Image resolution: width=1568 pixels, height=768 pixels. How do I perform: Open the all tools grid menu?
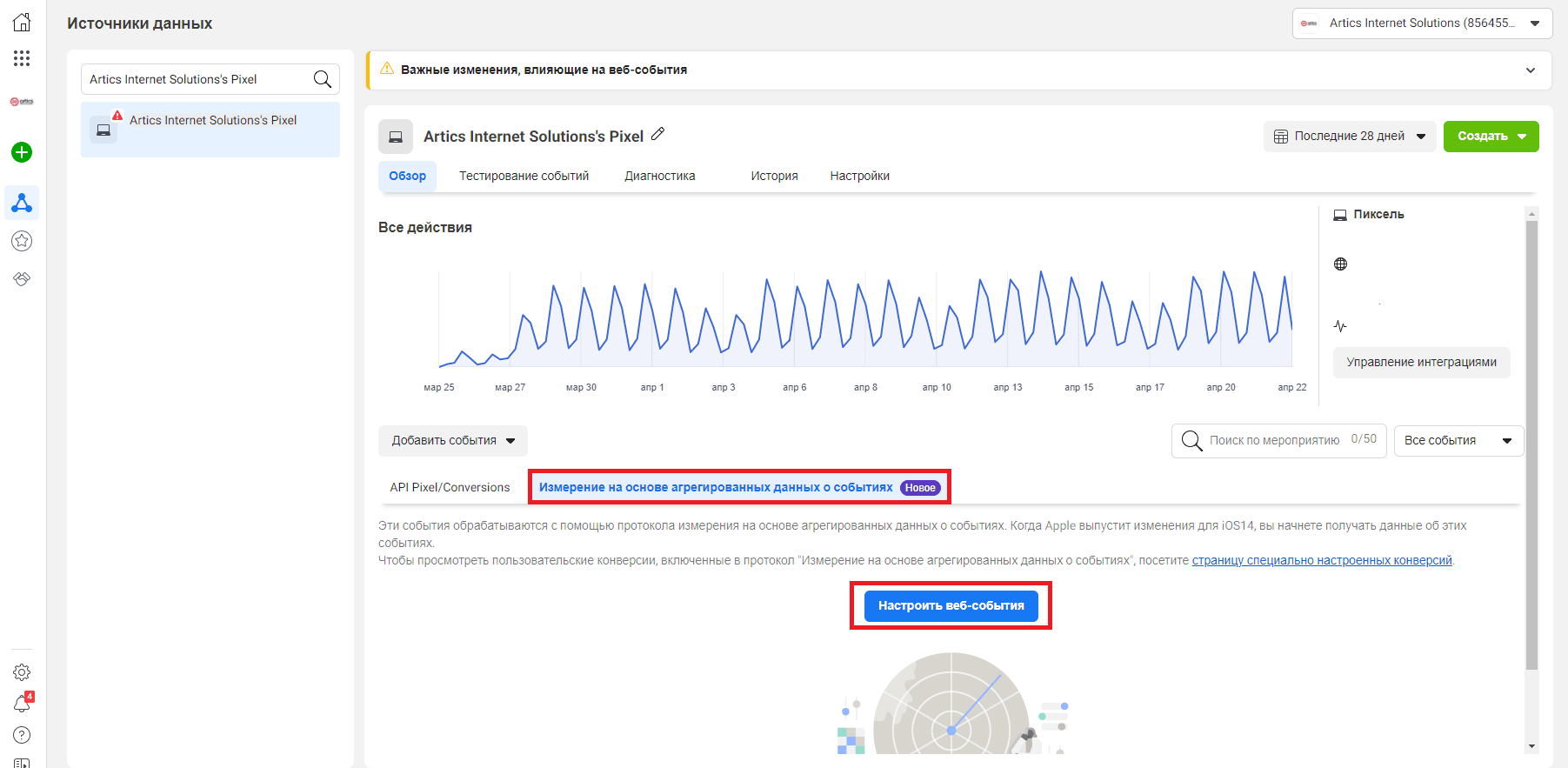tap(22, 58)
